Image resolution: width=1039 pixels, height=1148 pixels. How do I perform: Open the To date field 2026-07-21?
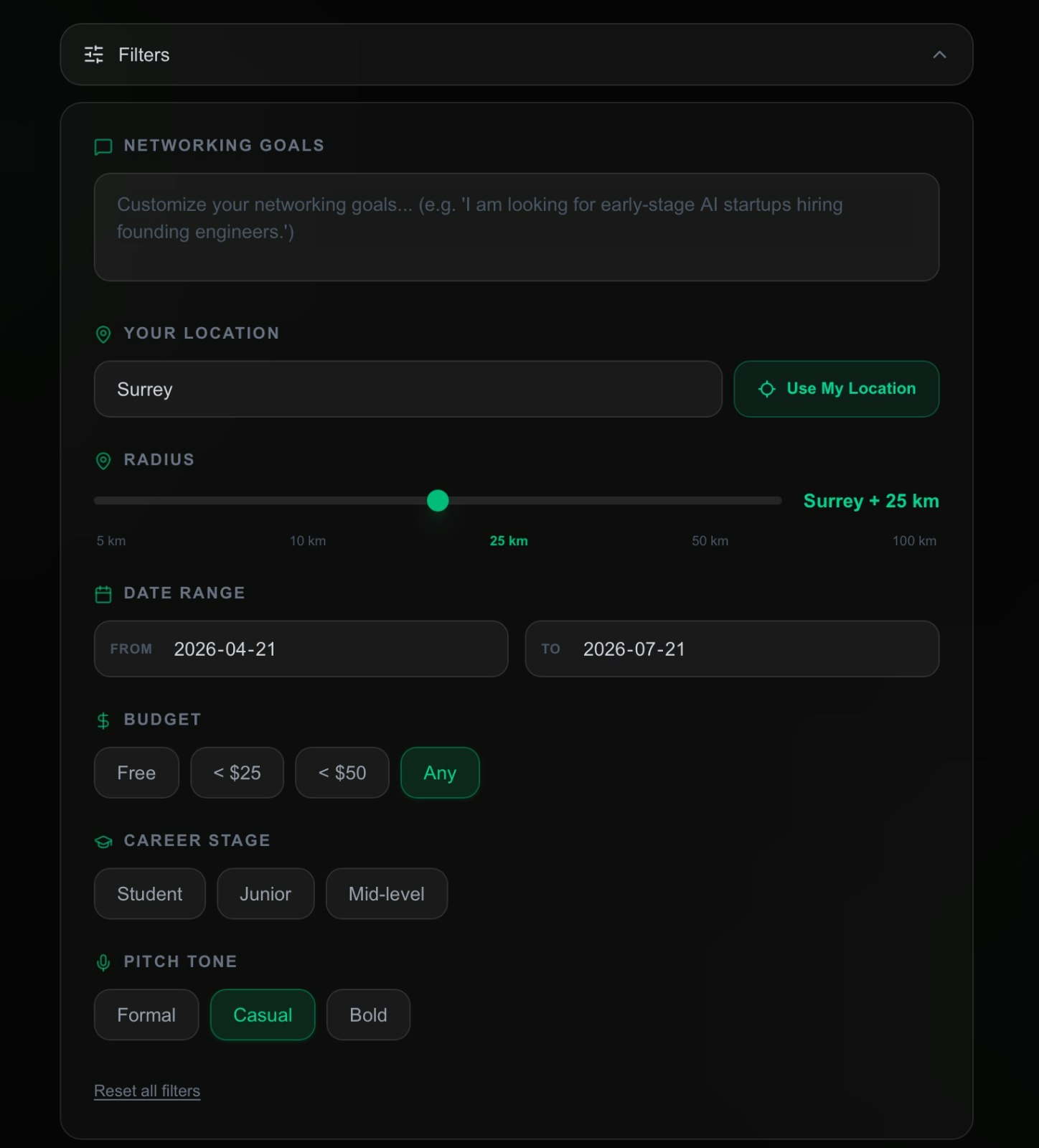tap(732, 649)
